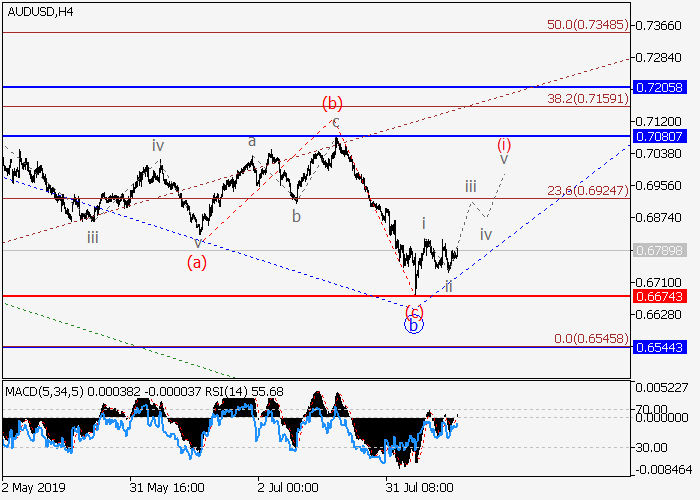The image size is (700, 500).
Task: Click the gray iii forecast wave label
Action: tap(470, 186)
